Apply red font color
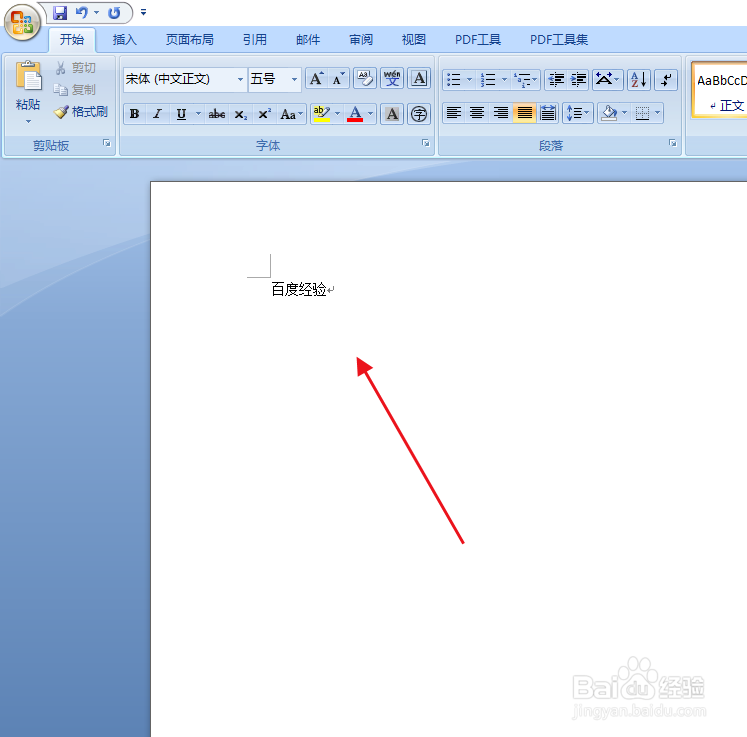This screenshot has height=737, width=747. pos(355,114)
